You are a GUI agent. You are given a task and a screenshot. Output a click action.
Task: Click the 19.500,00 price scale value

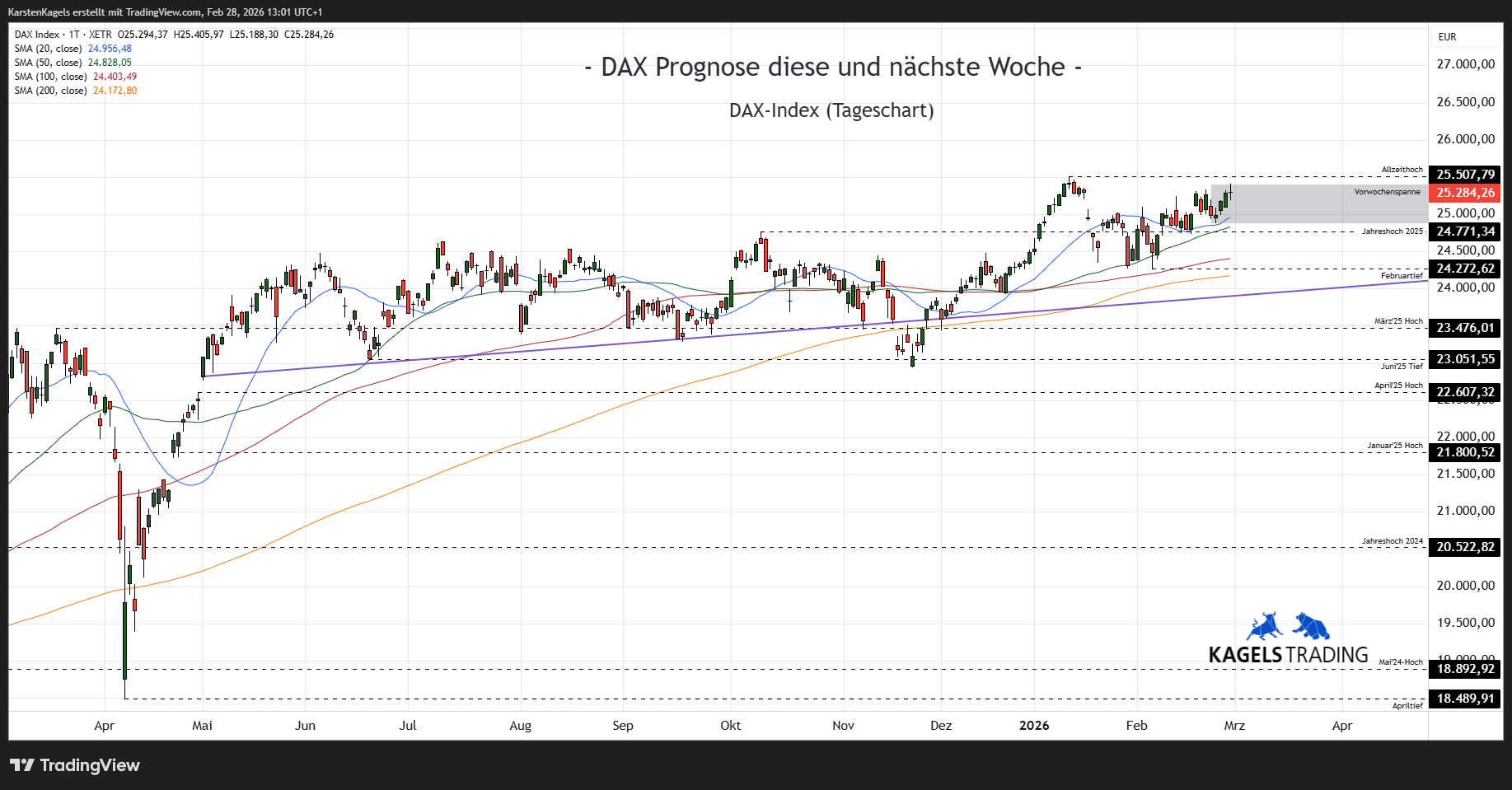tap(1465, 623)
